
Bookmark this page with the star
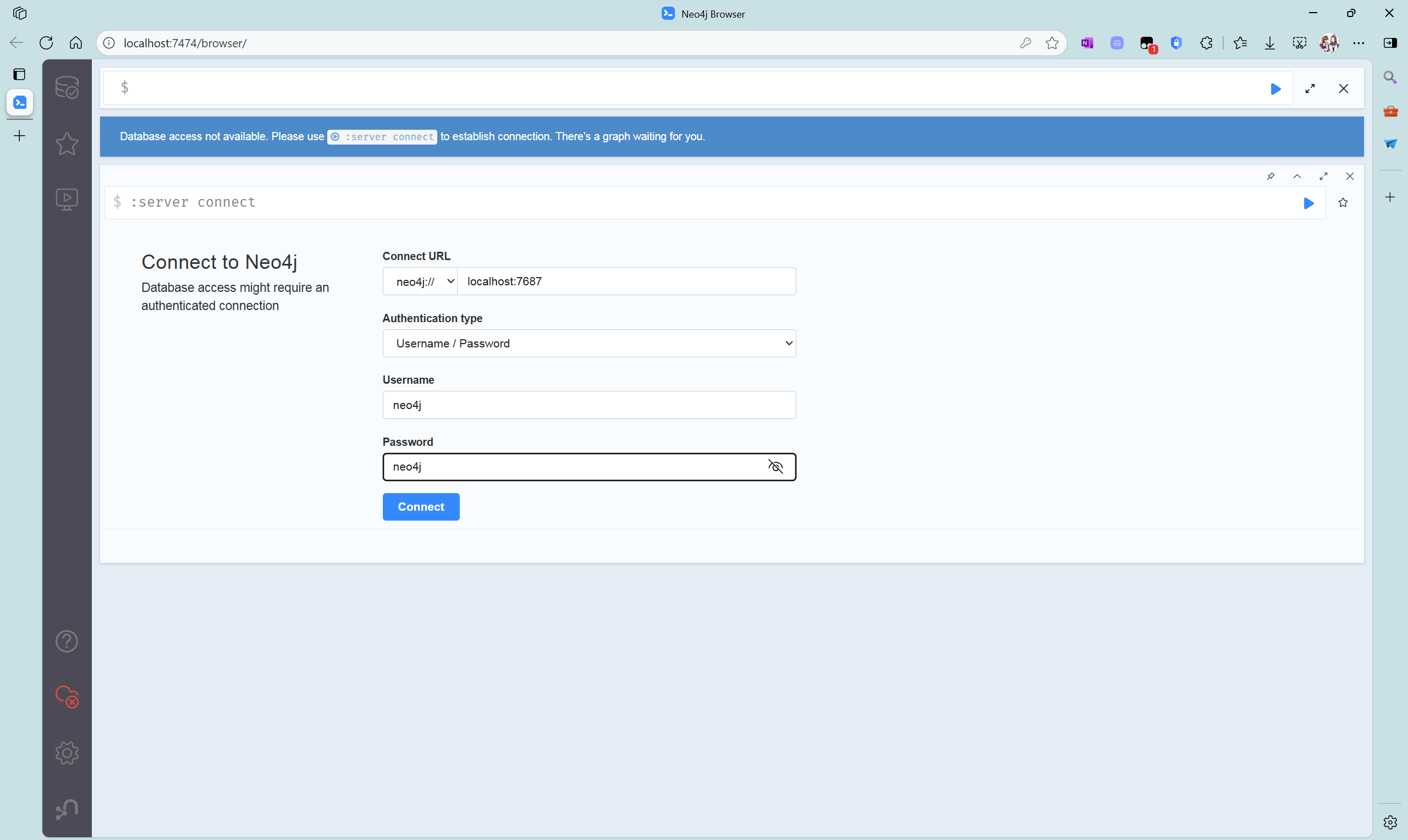(1052, 43)
